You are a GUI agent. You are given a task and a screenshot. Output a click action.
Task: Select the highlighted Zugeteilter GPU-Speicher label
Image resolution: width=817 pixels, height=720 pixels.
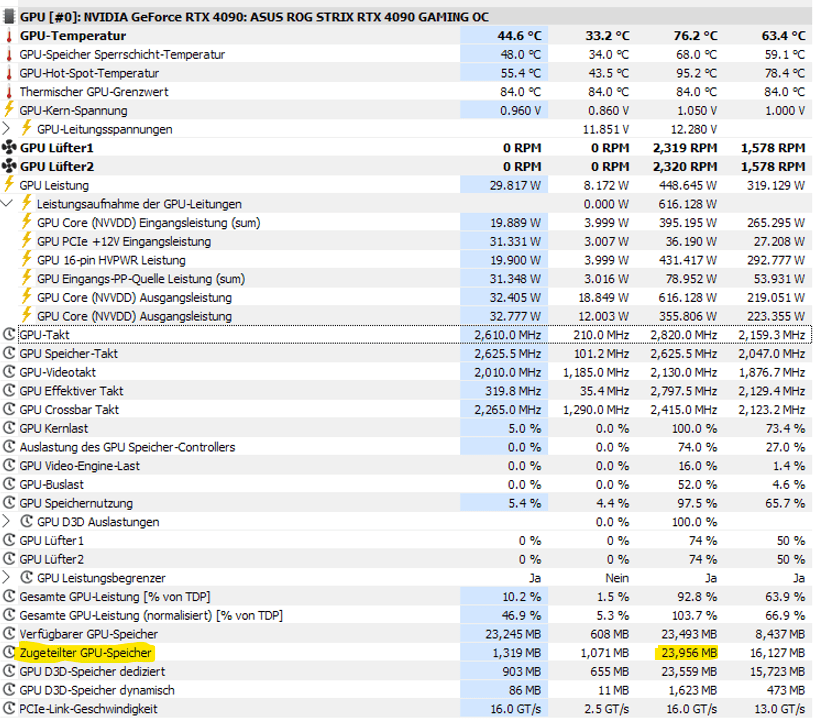point(85,653)
